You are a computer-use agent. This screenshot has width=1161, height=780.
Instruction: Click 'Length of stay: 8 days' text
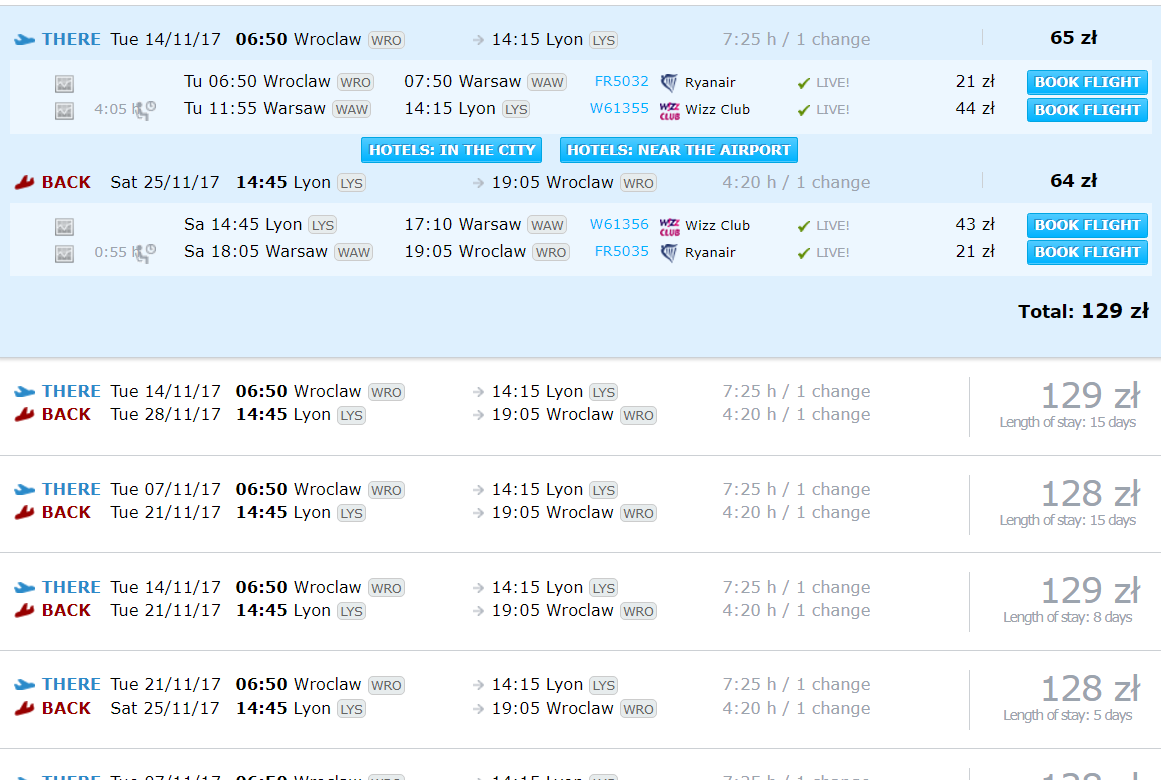click(1067, 617)
